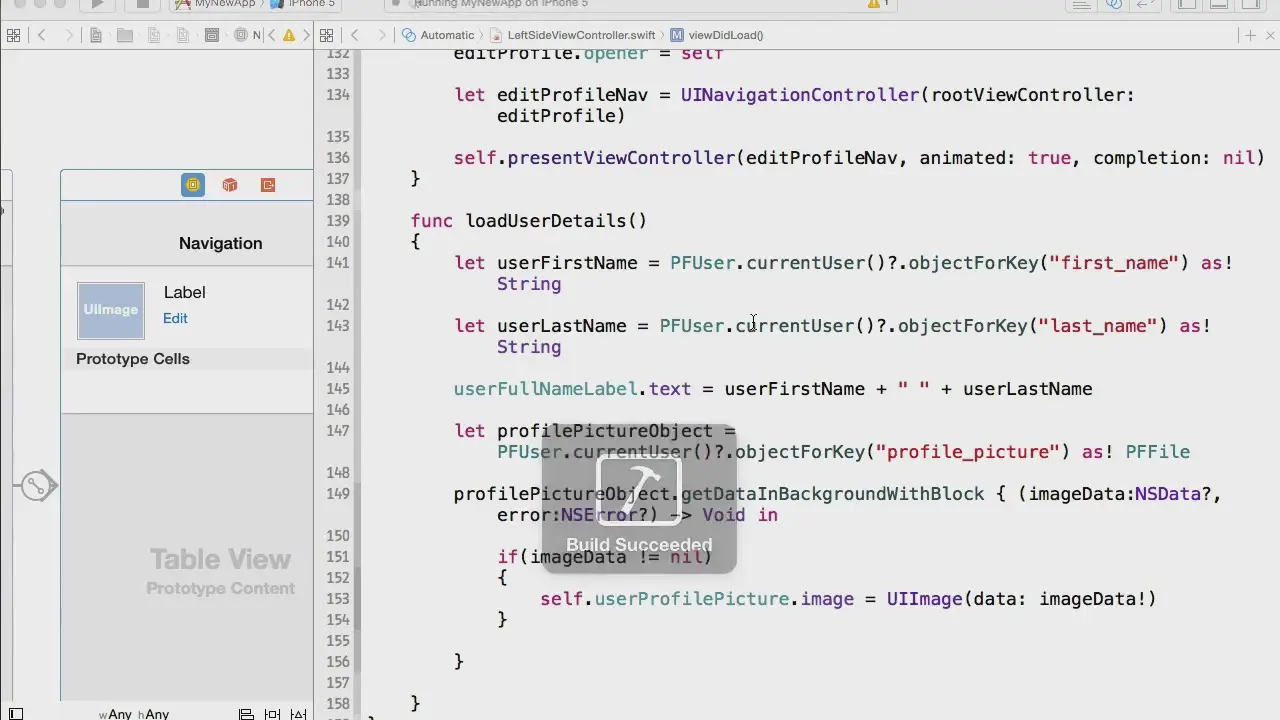The height and width of the screenshot is (720, 1280).
Task: Open related items menu in left editor
Action: click(13, 35)
